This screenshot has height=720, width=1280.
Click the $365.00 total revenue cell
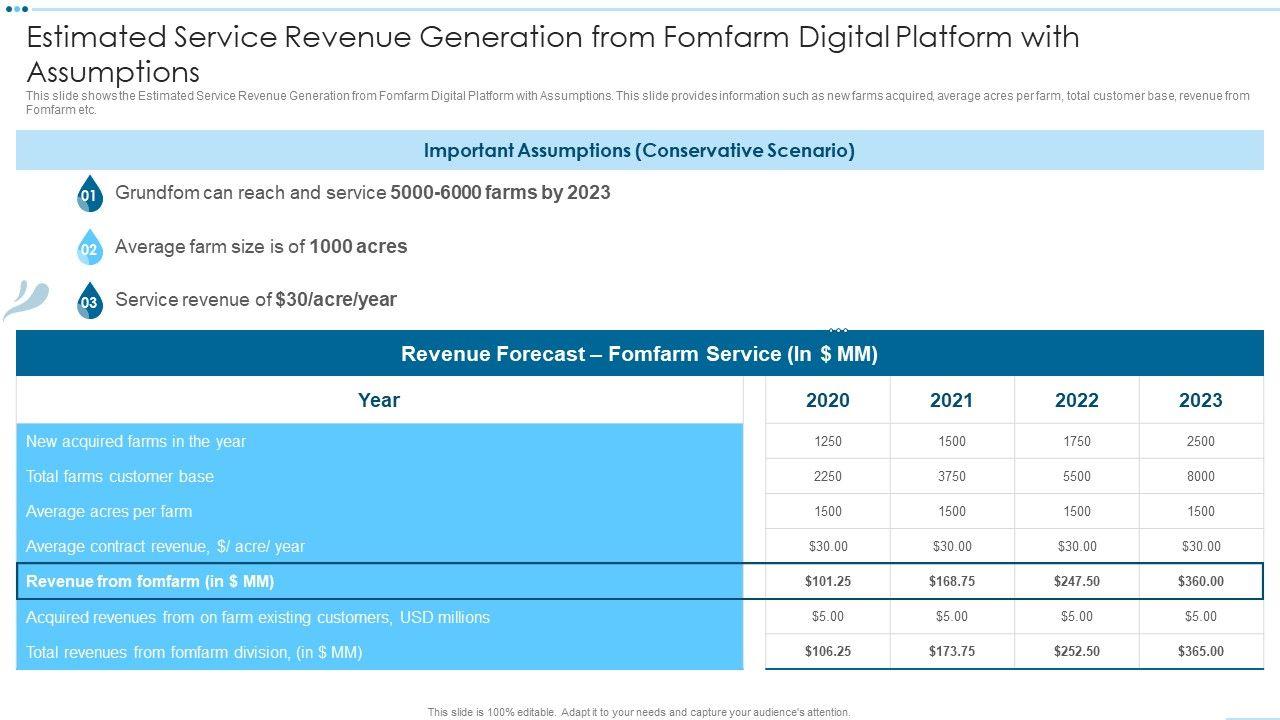point(1201,651)
